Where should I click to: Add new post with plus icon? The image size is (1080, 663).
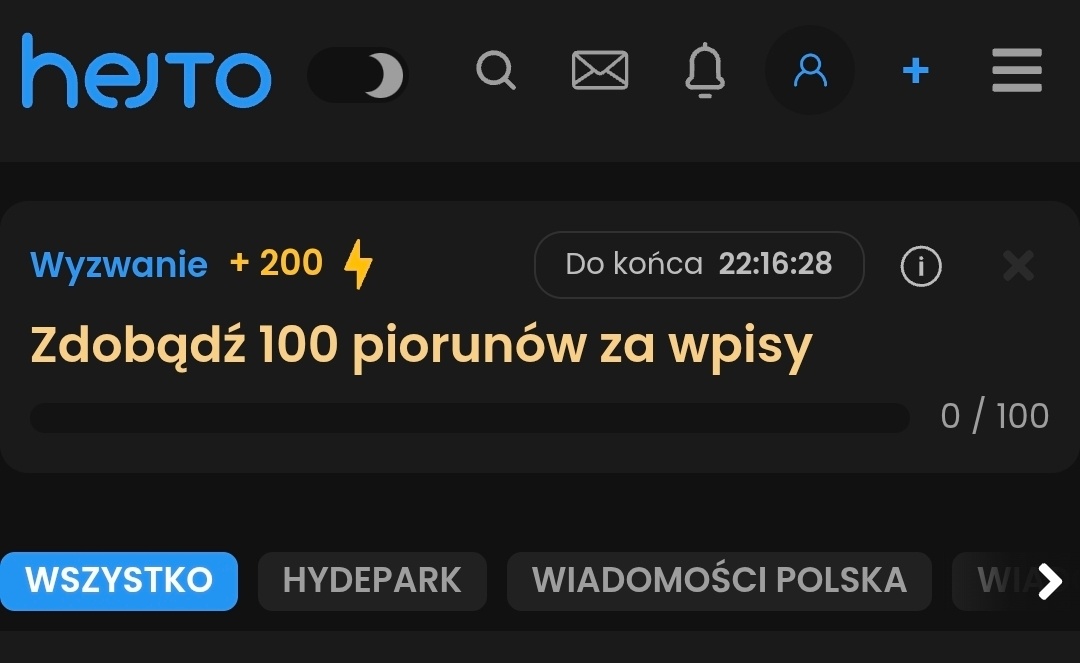coord(915,70)
